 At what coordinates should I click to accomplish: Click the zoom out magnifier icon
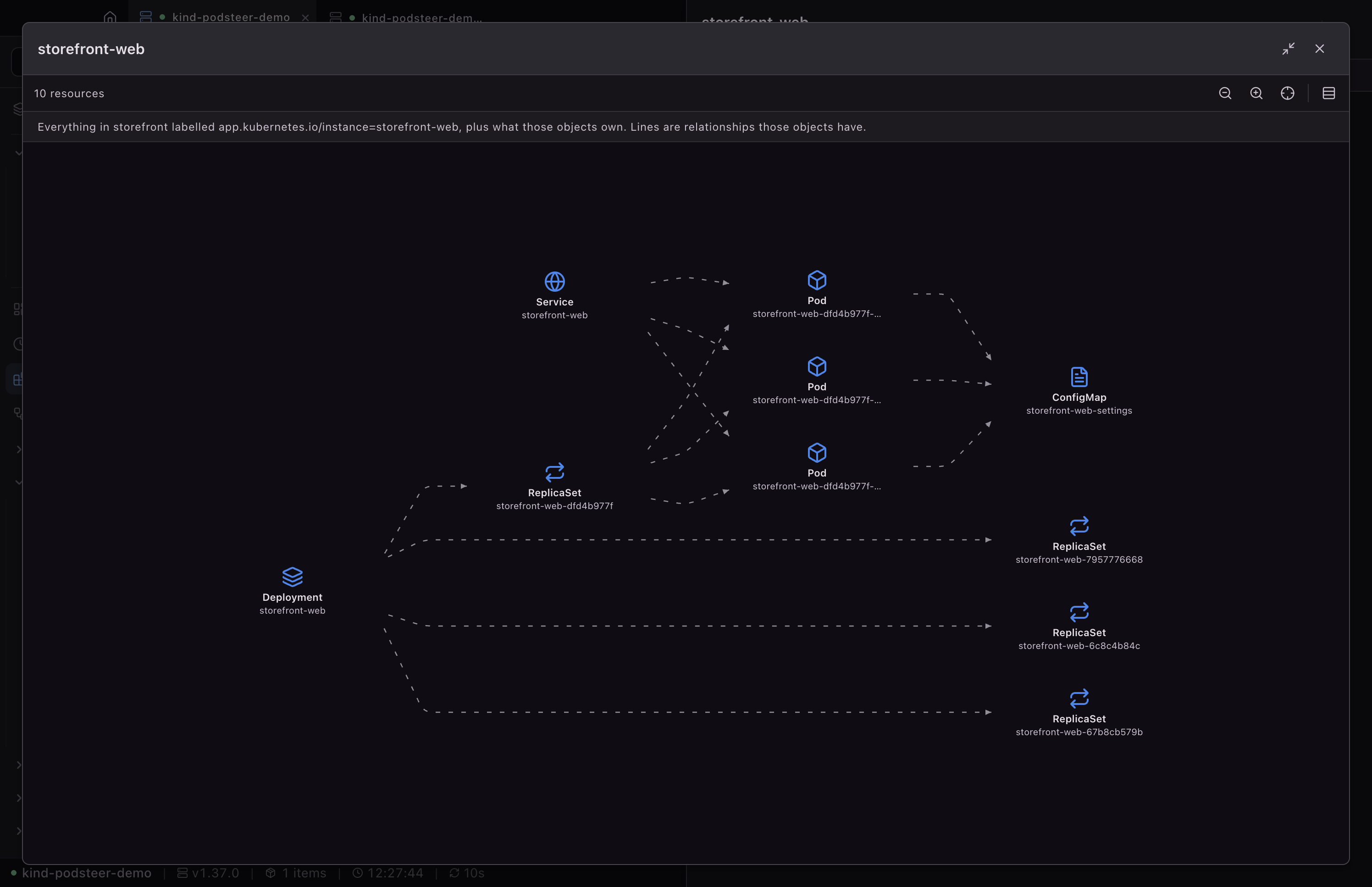(x=1225, y=93)
